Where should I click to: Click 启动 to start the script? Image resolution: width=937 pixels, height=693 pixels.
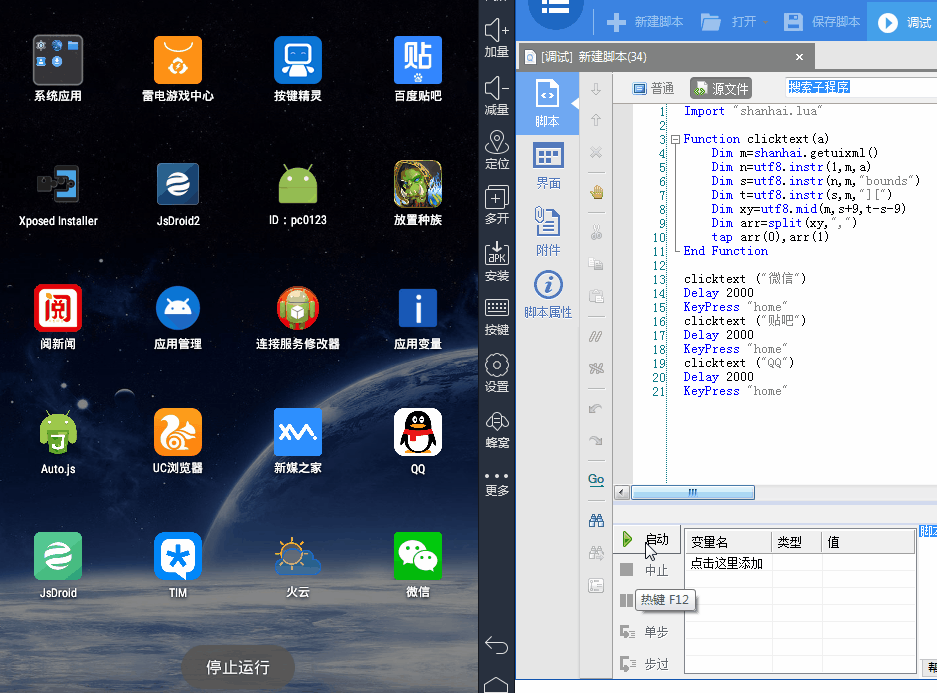point(645,539)
